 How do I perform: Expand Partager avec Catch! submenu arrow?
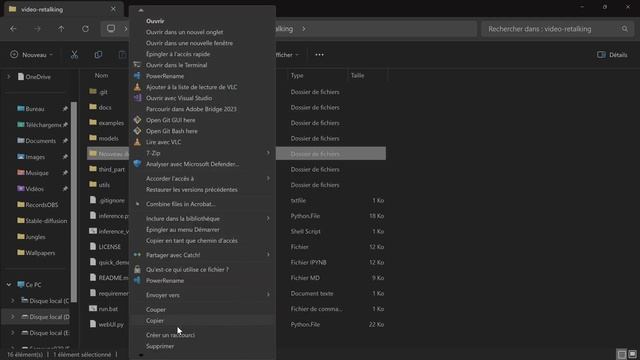[x=268, y=255]
